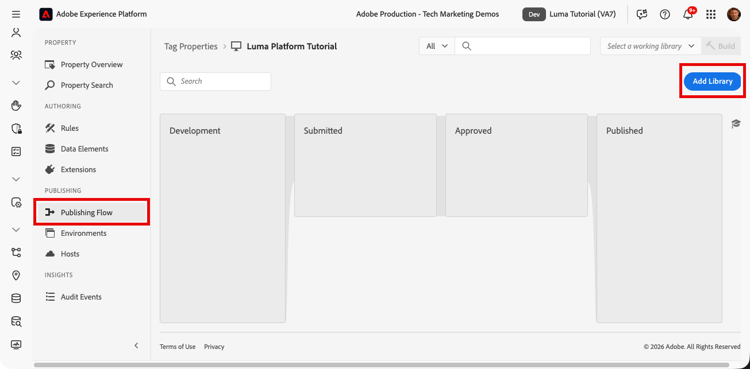The image size is (750, 369).
Task: Click the magnifier icon in the top search bar
Action: click(x=467, y=46)
